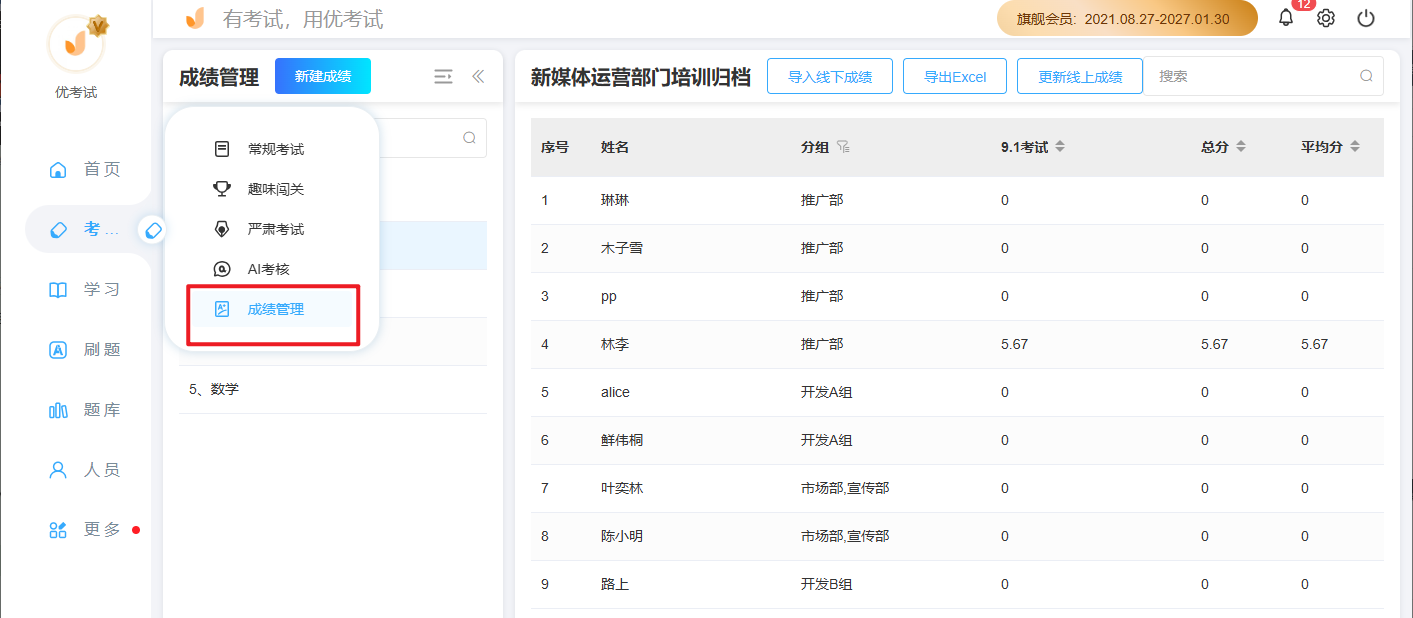Open the notification bell icon
Viewport: 1413px width, 618px height.
coord(1286,18)
